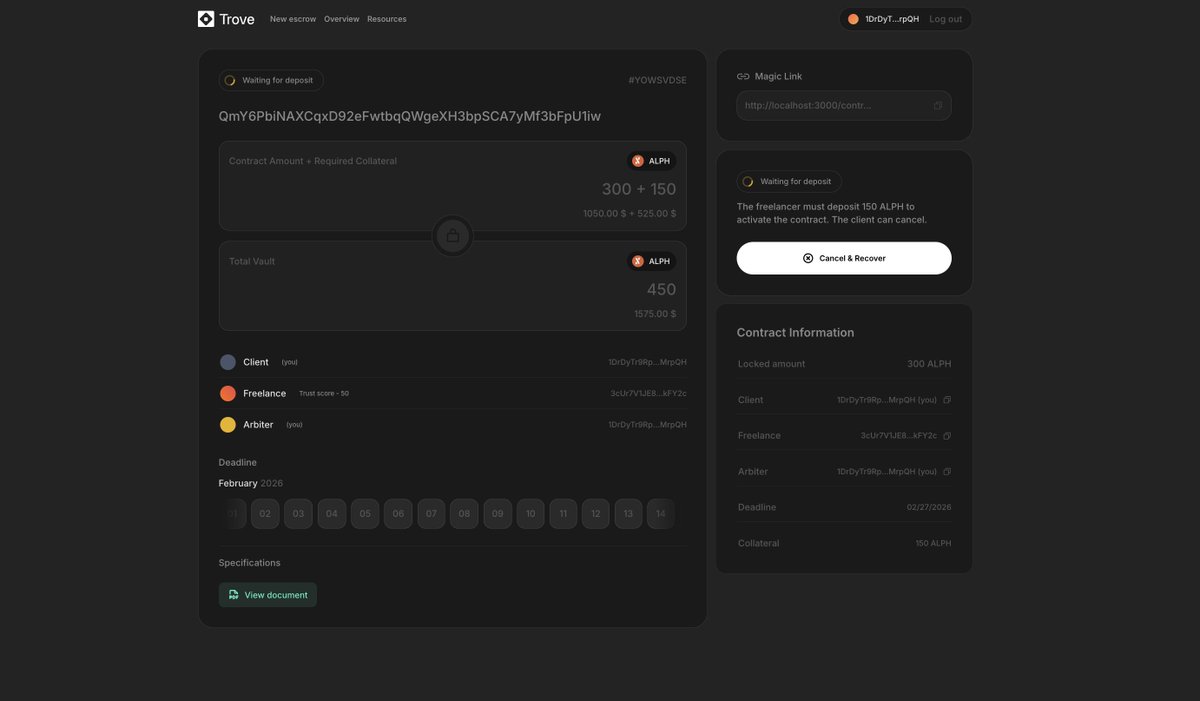The image size is (1200, 701).
Task: Select day 13 in the deadline calendar
Action: pos(628,514)
